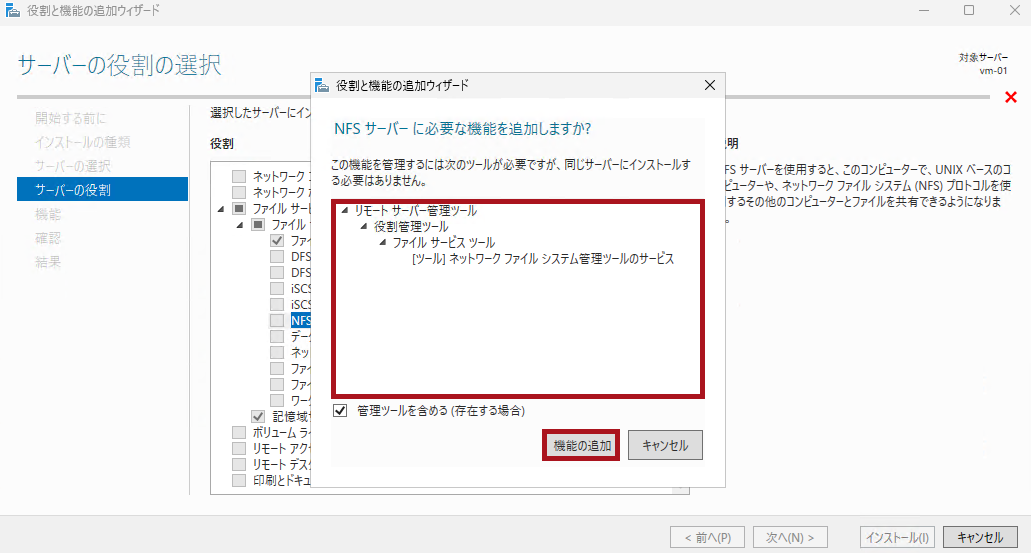
Task: Toggle the NFS role checkbox
Action: point(277,321)
